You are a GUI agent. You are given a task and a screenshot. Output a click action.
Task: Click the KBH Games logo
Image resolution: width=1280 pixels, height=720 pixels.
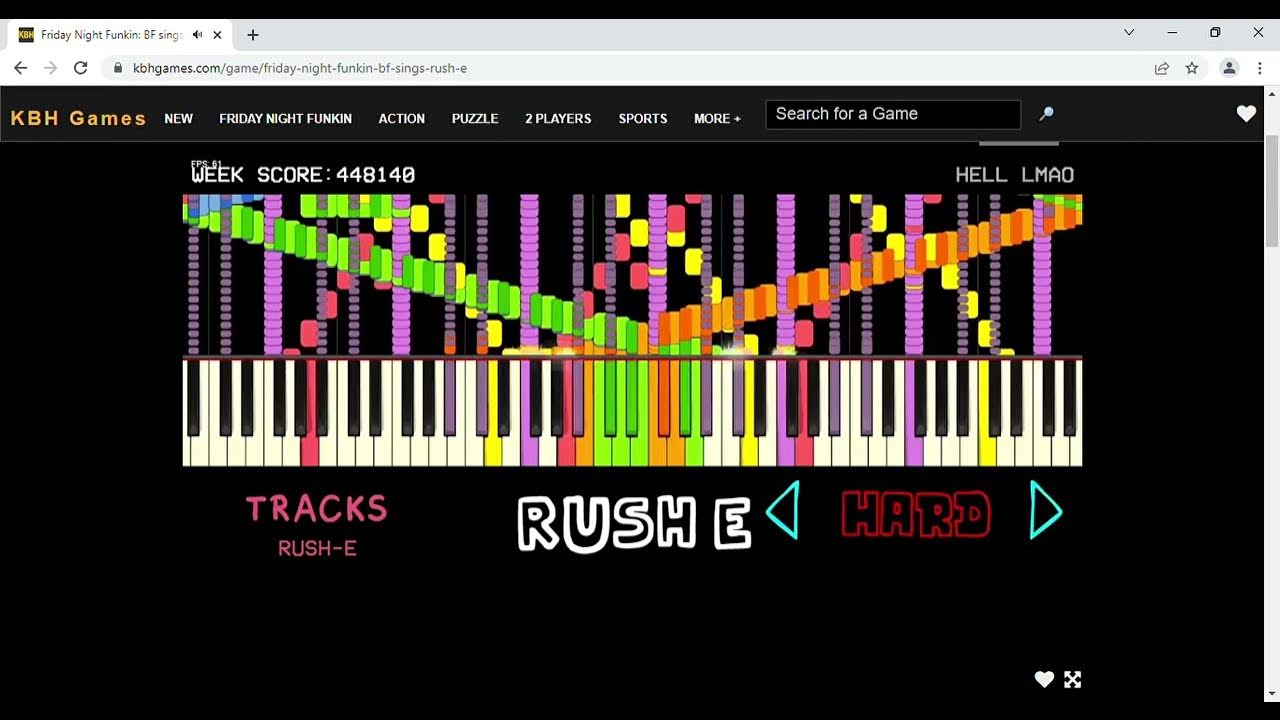[x=78, y=118]
